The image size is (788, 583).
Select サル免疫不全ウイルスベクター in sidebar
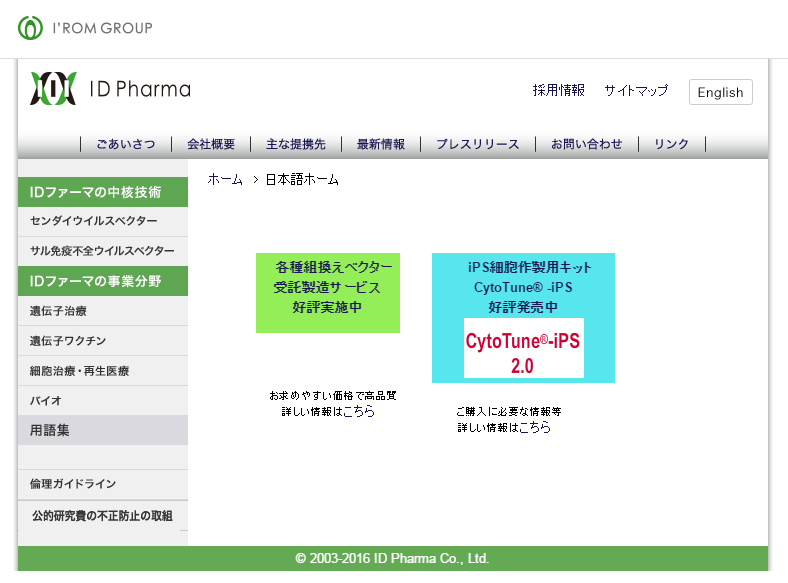pos(103,251)
